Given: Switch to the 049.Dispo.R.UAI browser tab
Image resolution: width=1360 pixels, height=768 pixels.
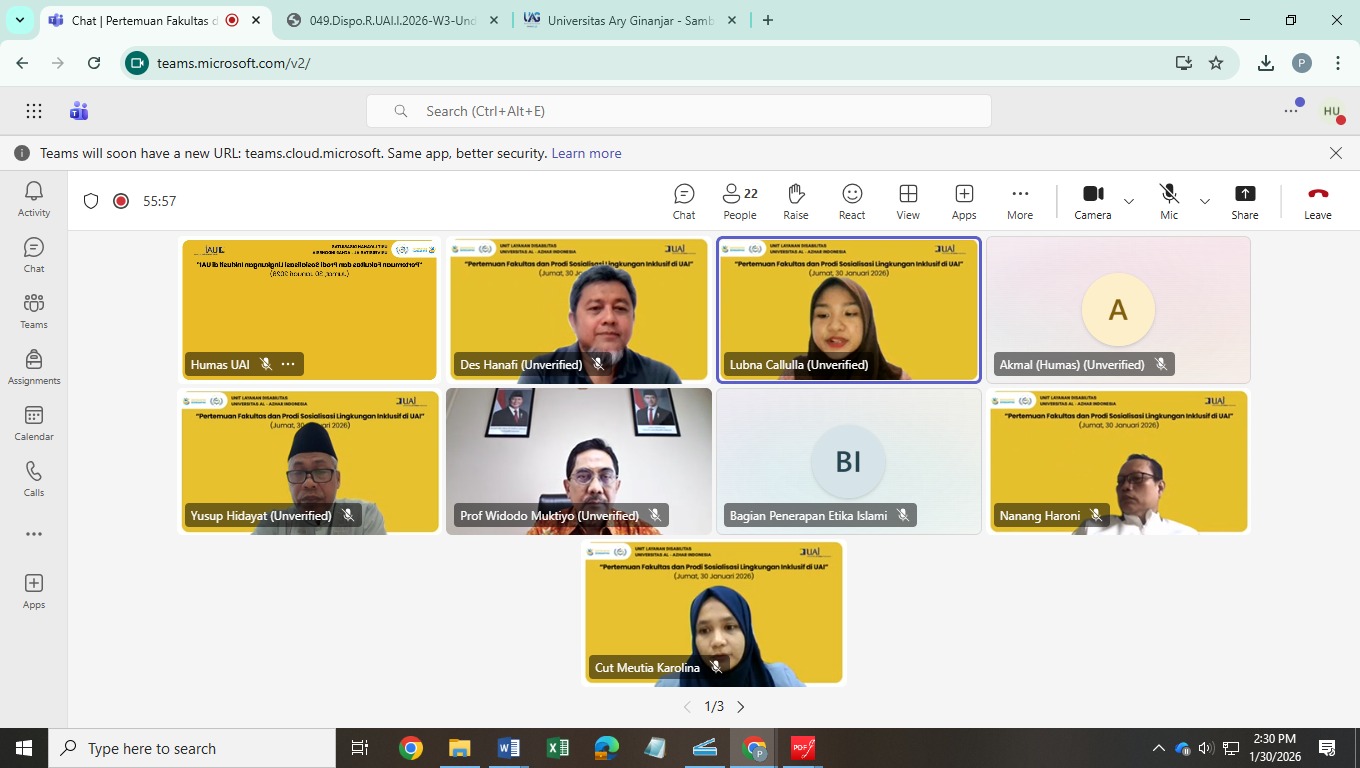Looking at the screenshot, I should (x=392, y=20).
